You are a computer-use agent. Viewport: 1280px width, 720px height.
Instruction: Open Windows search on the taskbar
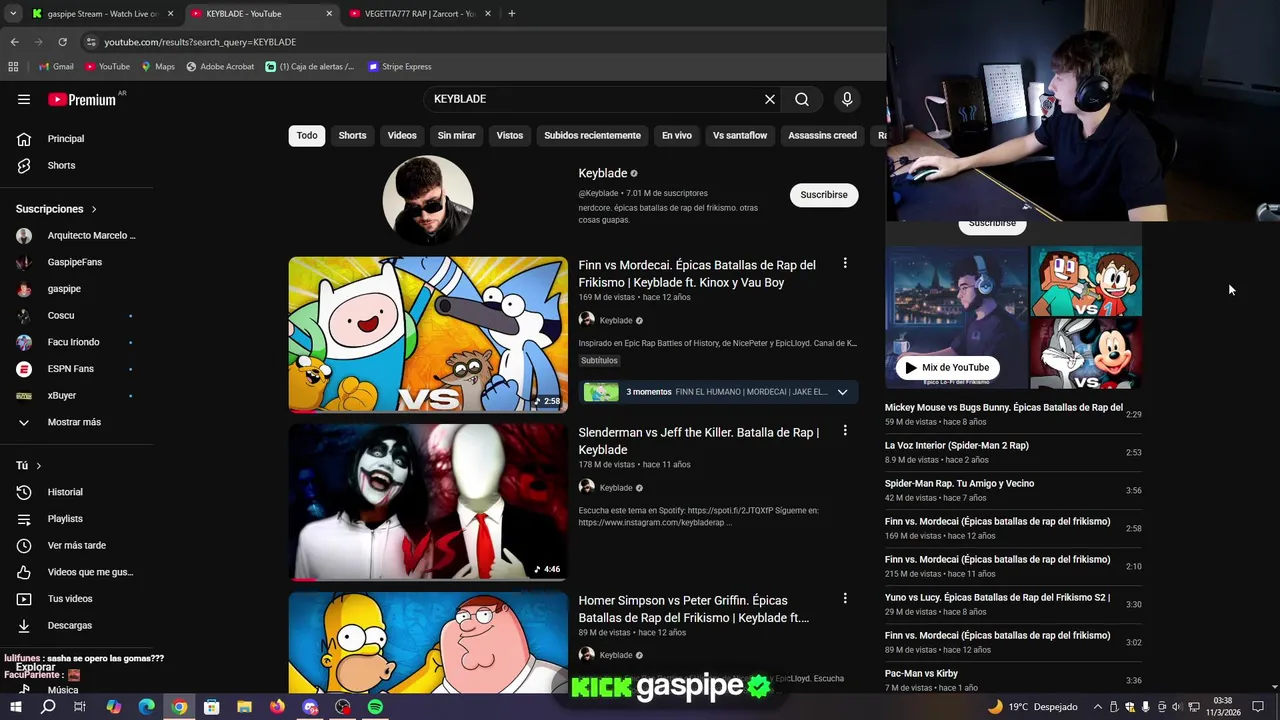pos(48,707)
